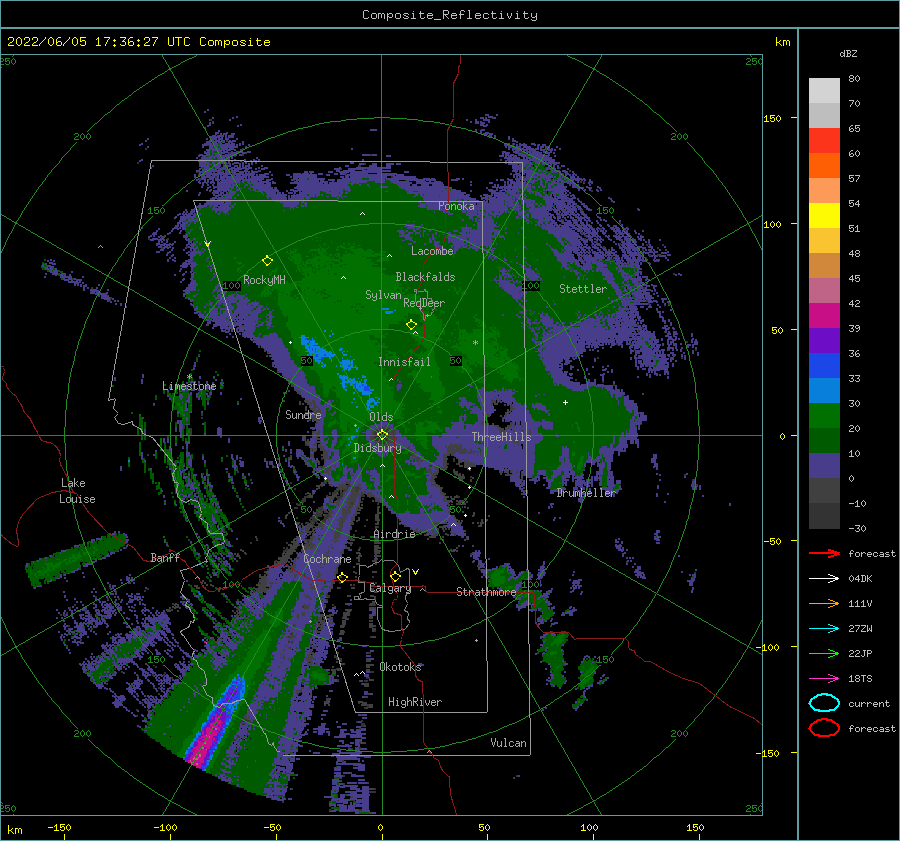Click the Innisfail town label
Viewport: 900px width, 841px height.
[404, 362]
